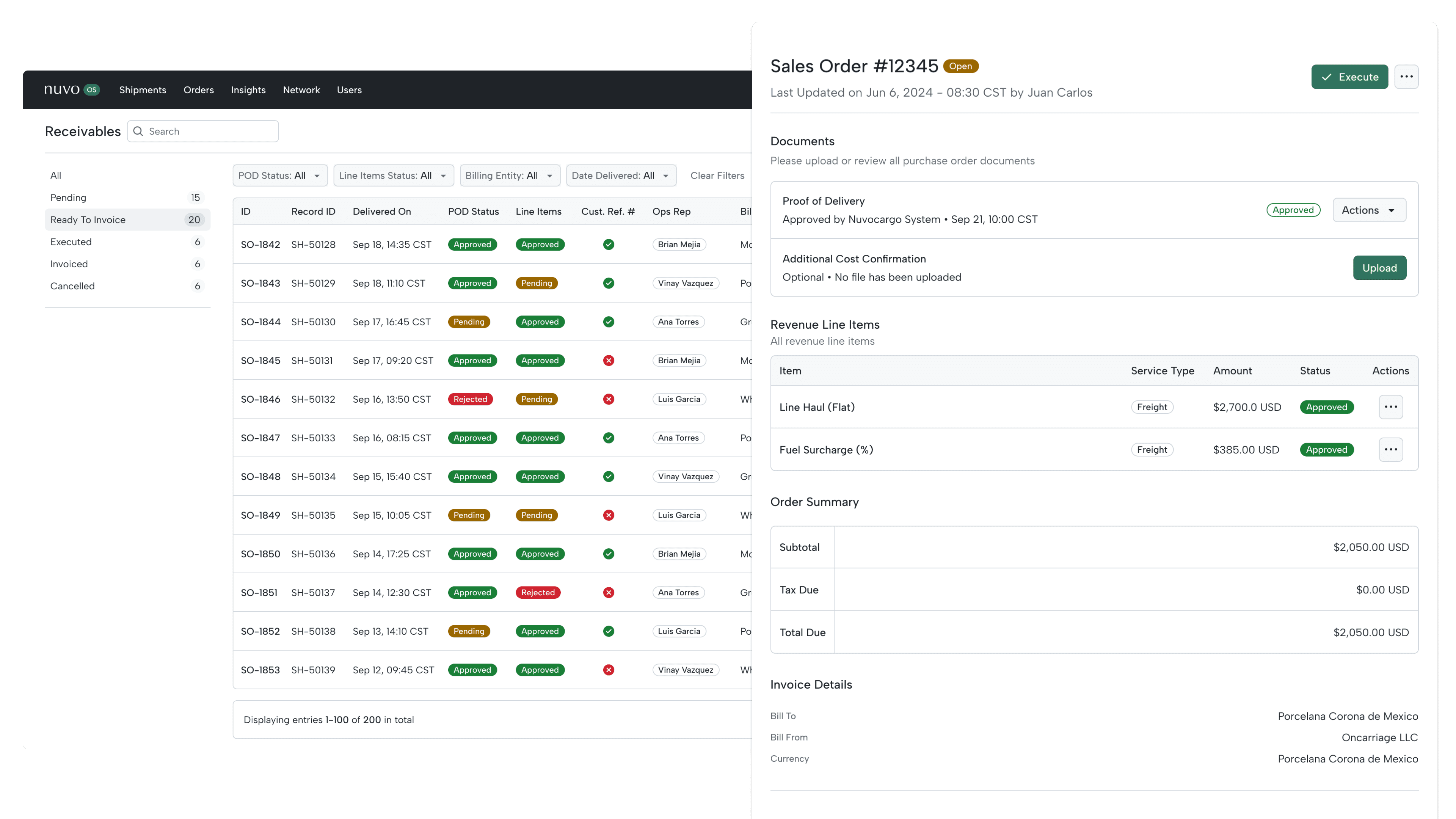Open the more options menu beside Execute
The height and width of the screenshot is (819, 1456).
pos(1406,76)
